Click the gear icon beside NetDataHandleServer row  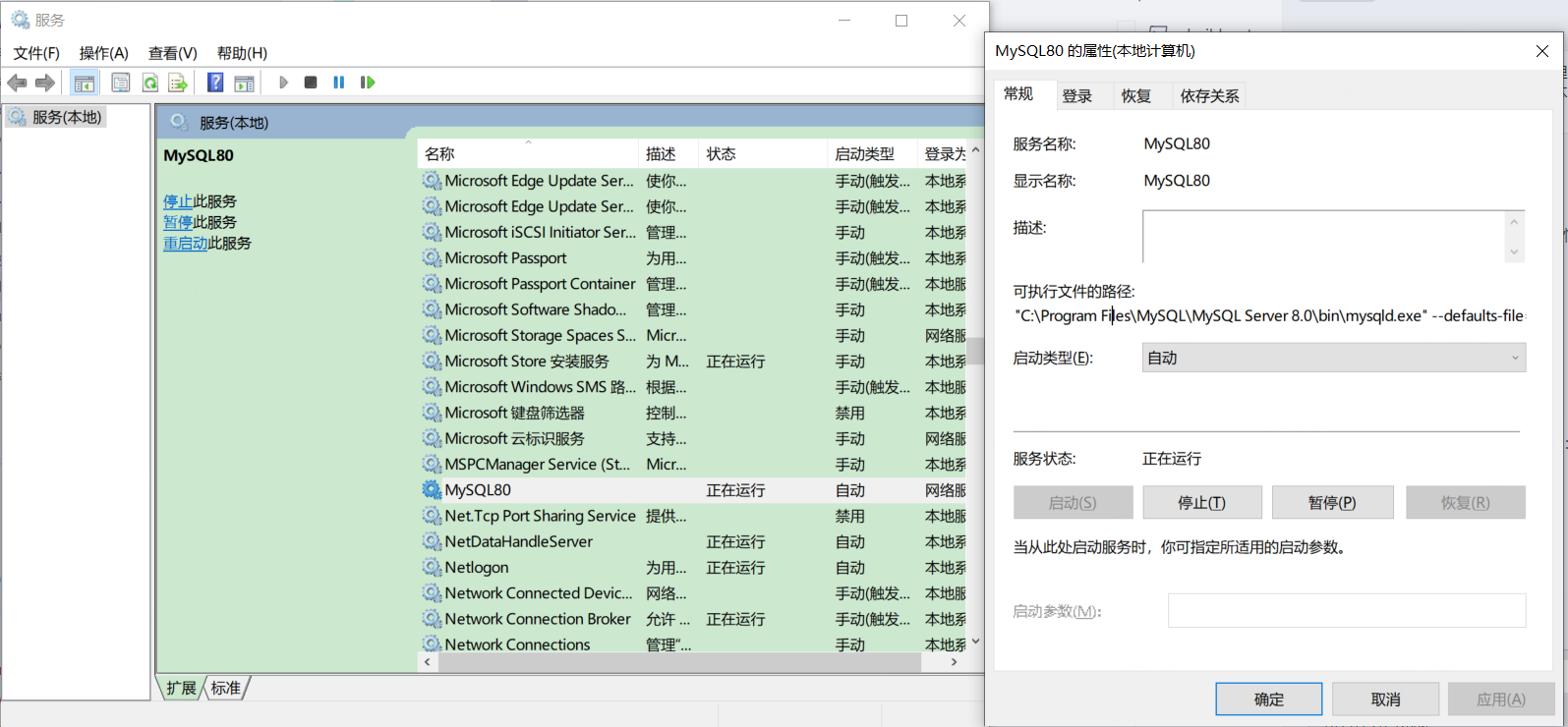coord(432,541)
